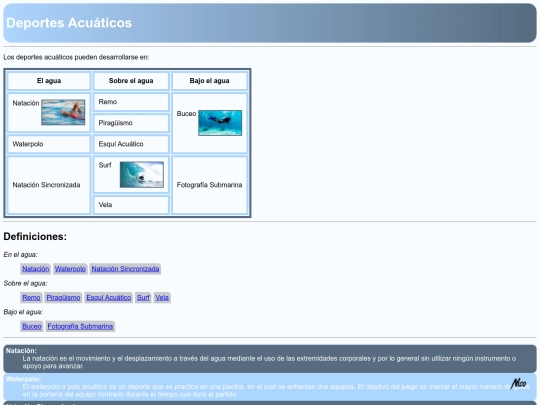Click the Nico logo on the right
540x405 pixels.
pos(519,383)
